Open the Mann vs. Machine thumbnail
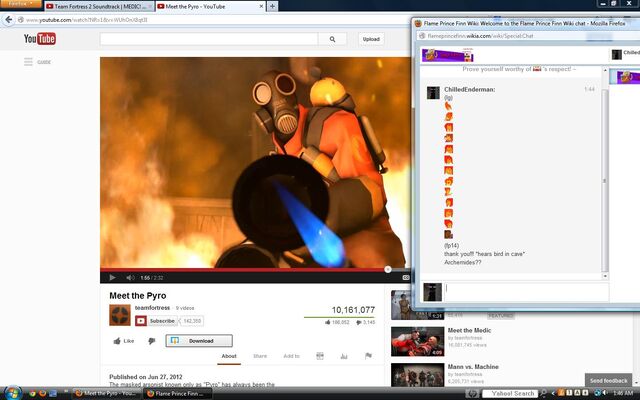Image resolution: width=640 pixels, height=400 pixels. pos(418,375)
